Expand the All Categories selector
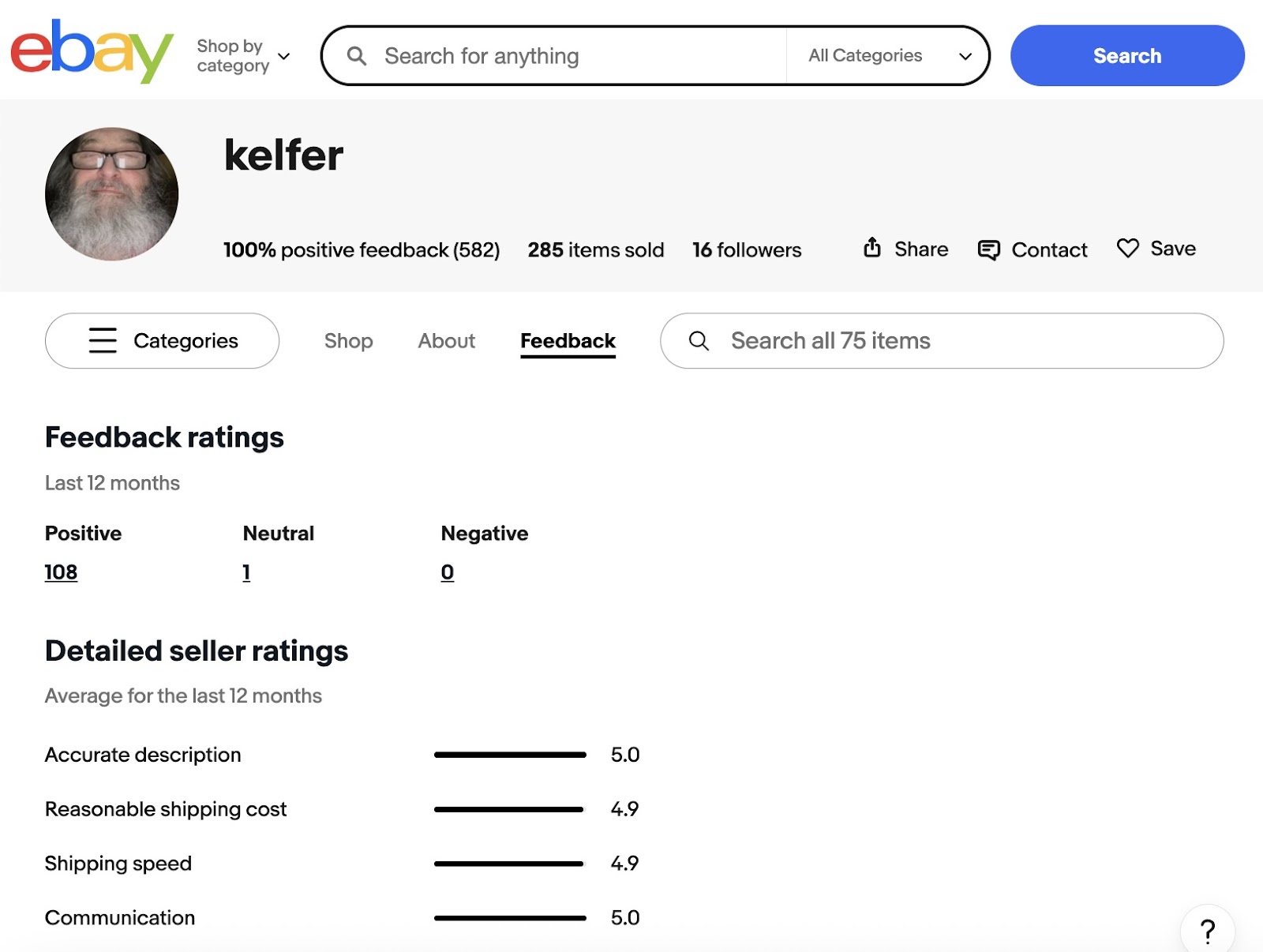The height and width of the screenshot is (952, 1263). 886,55
